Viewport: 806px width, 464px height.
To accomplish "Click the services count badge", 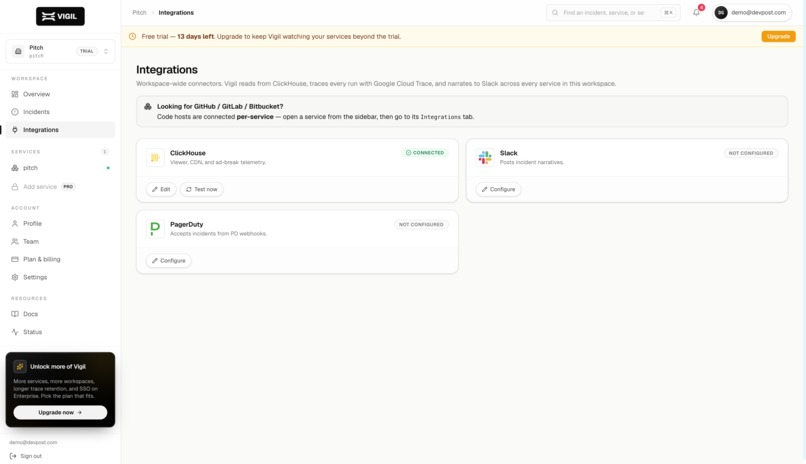I will (105, 152).
